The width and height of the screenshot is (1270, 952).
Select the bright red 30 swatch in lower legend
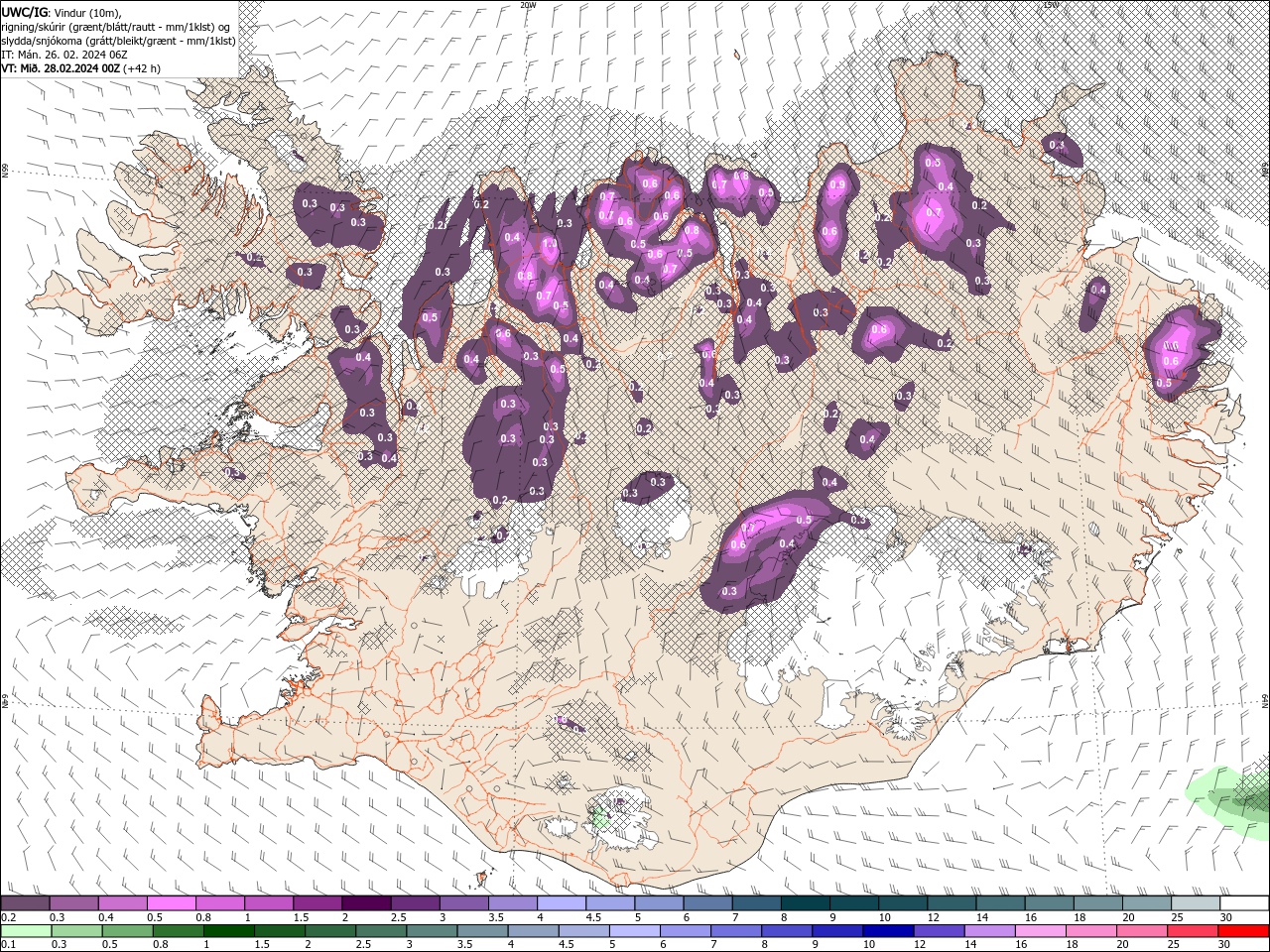[x=1244, y=931]
